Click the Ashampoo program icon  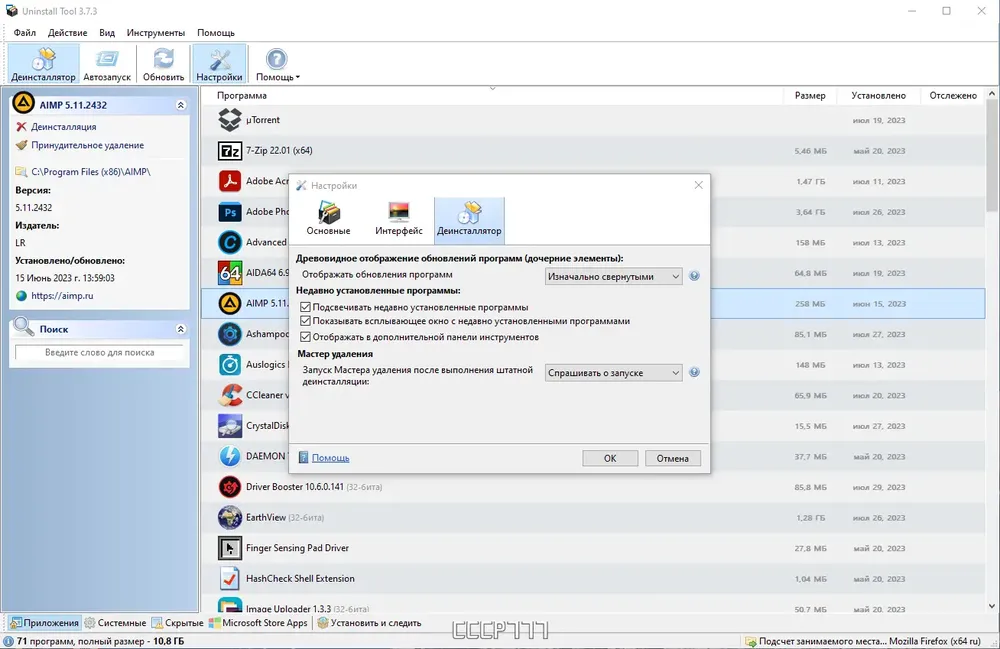tap(230, 334)
